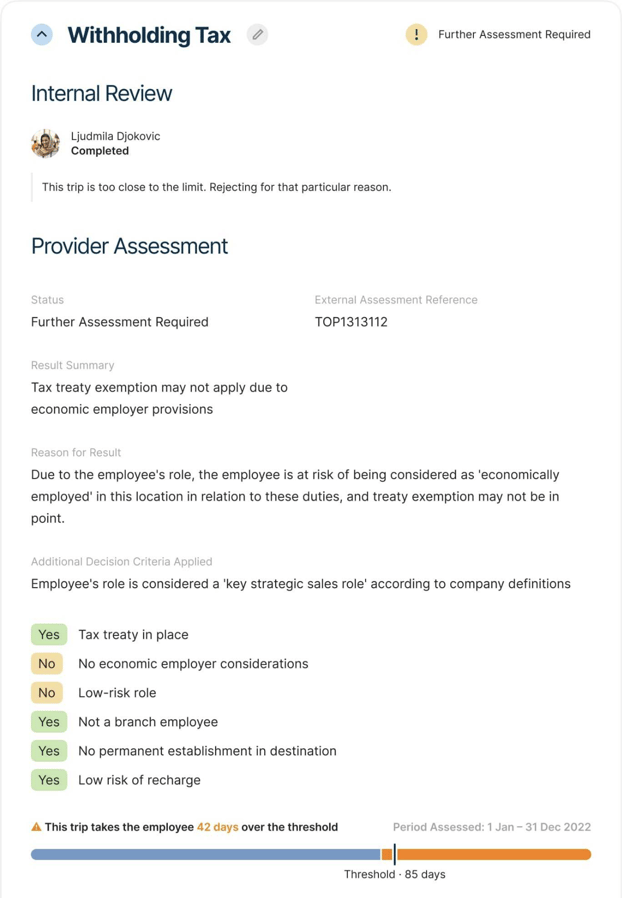Click the Internal Review heading
The height and width of the screenshot is (898, 622).
tap(102, 93)
